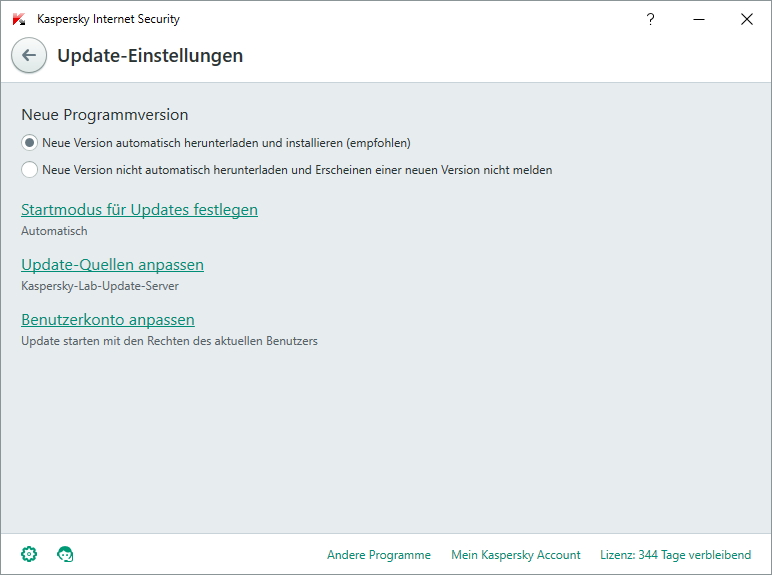Image resolution: width=772 pixels, height=575 pixels.
Task: Close the Kaspersky Internet Security window
Action: pyautogui.click(x=746, y=19)
